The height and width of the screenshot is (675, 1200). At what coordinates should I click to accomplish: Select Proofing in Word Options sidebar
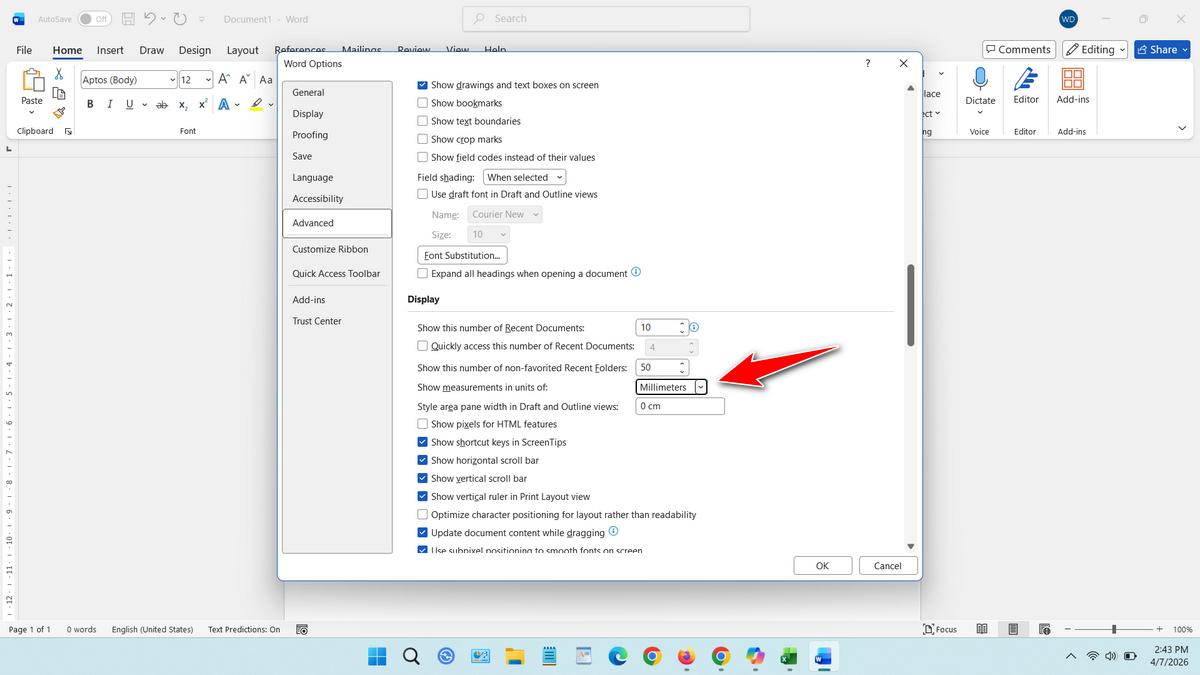point(310,135)
